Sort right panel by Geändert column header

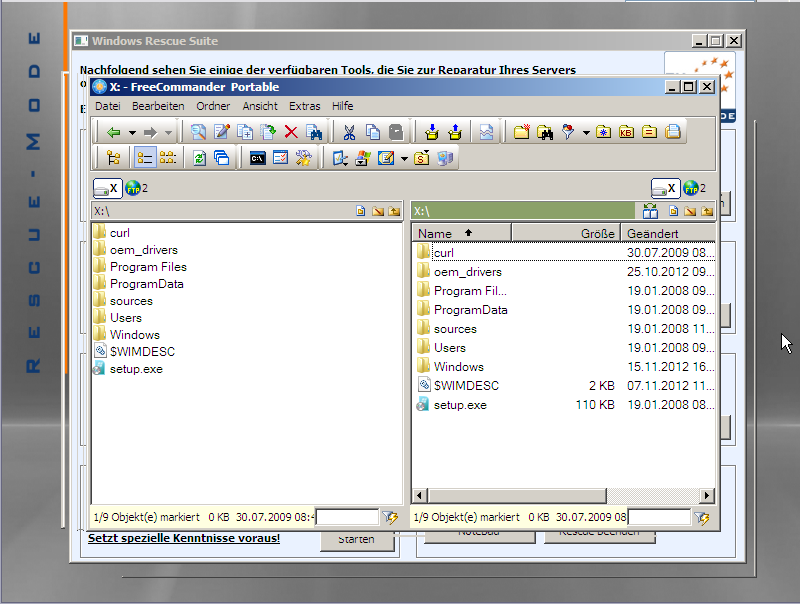point(668,233)
